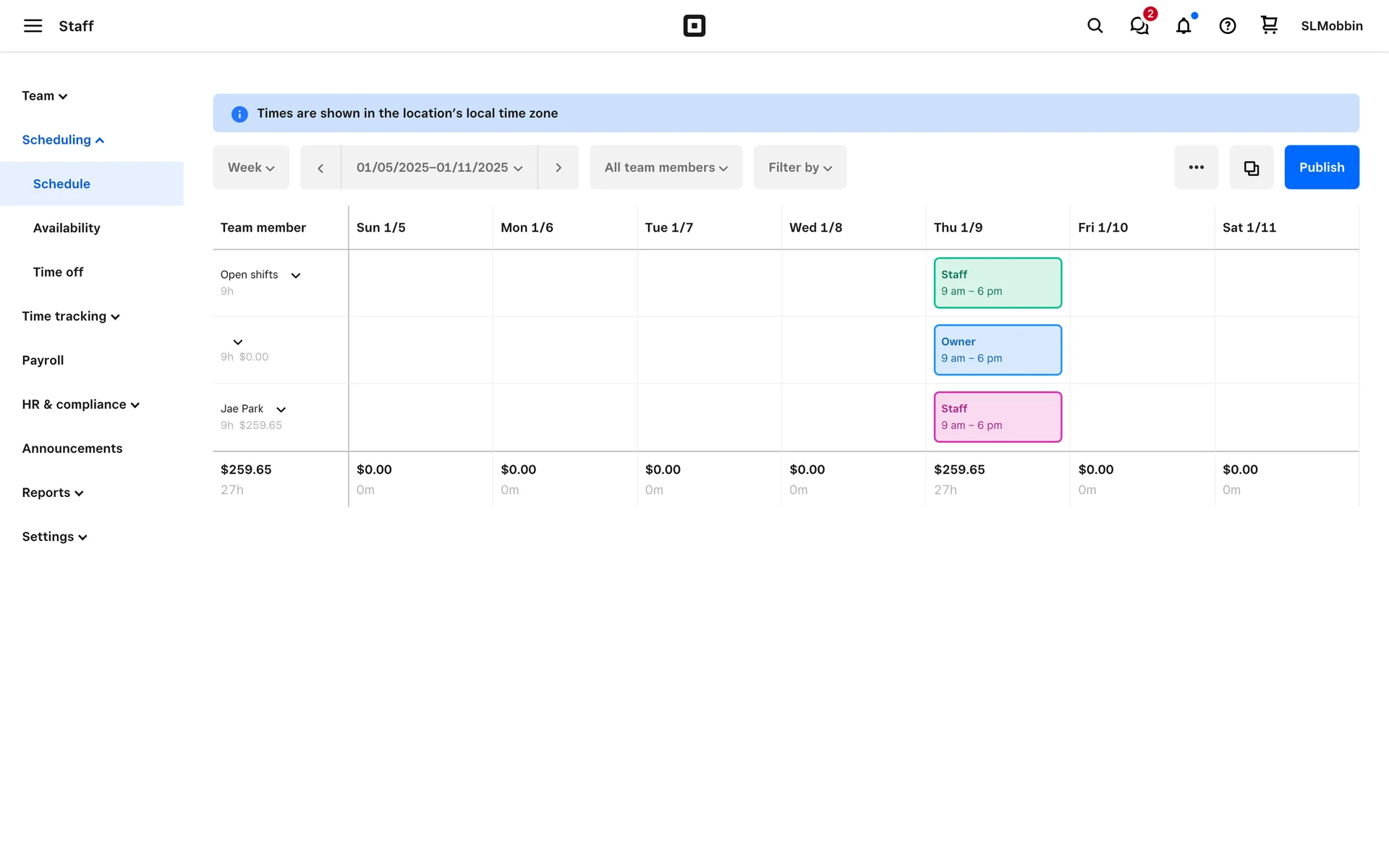Open the search magnifier icon

[1095, 26]
